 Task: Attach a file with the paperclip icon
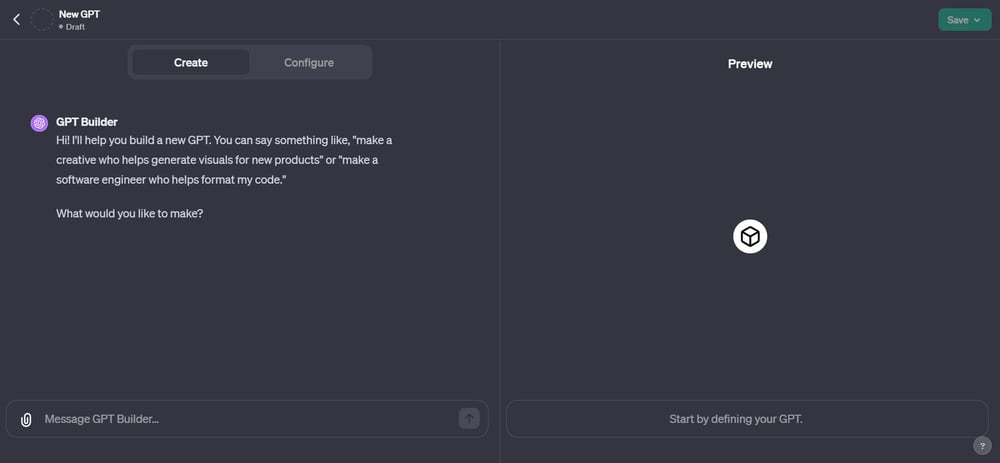coord(26,420)
